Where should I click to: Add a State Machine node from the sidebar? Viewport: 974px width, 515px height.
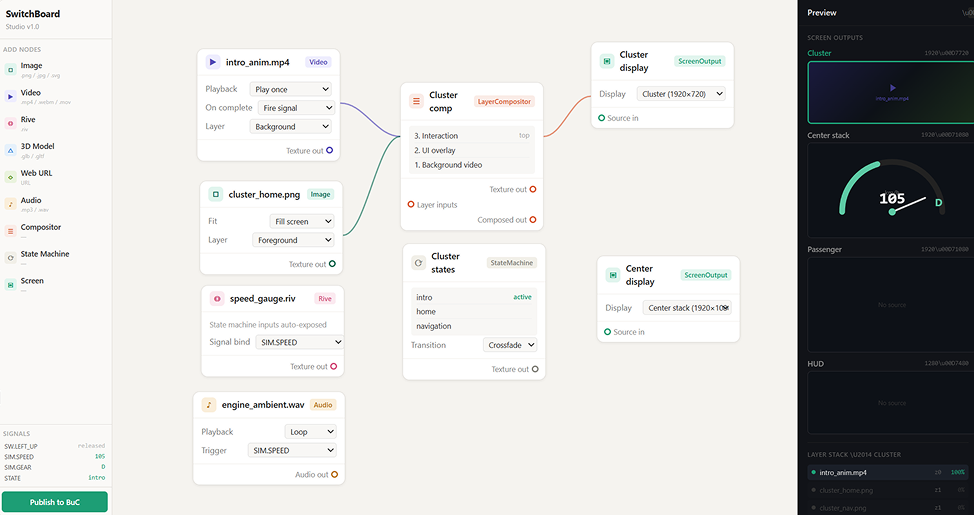click(x=55, y=258)
